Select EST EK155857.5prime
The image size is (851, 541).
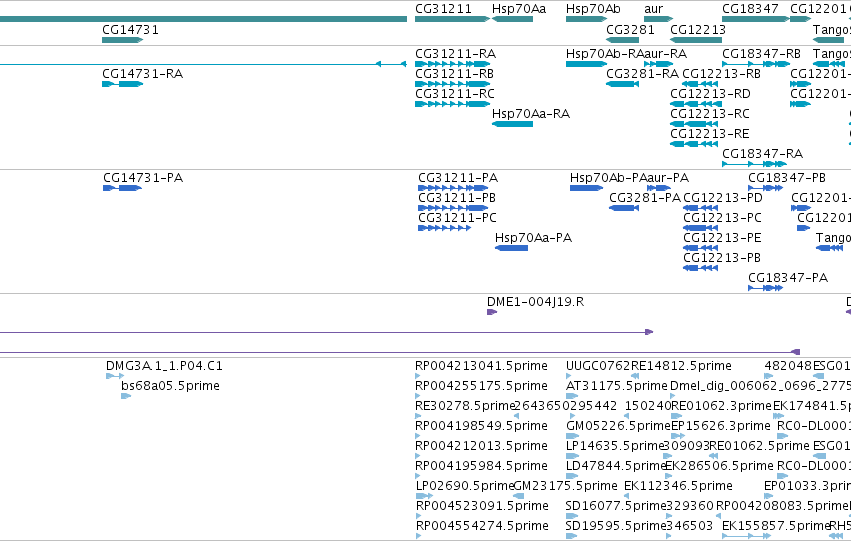pos(747,536)
